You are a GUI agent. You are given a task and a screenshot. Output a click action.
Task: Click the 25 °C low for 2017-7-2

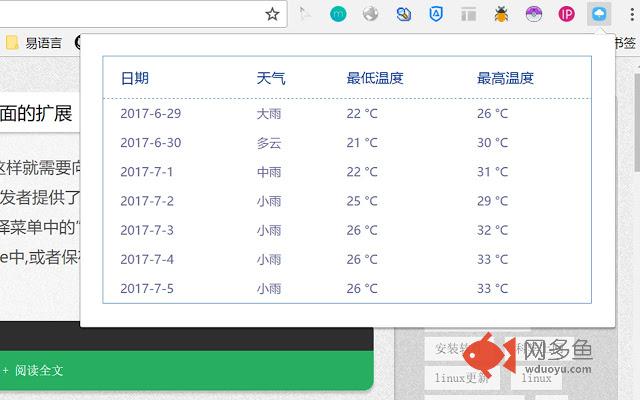click(x=362, y=201)
